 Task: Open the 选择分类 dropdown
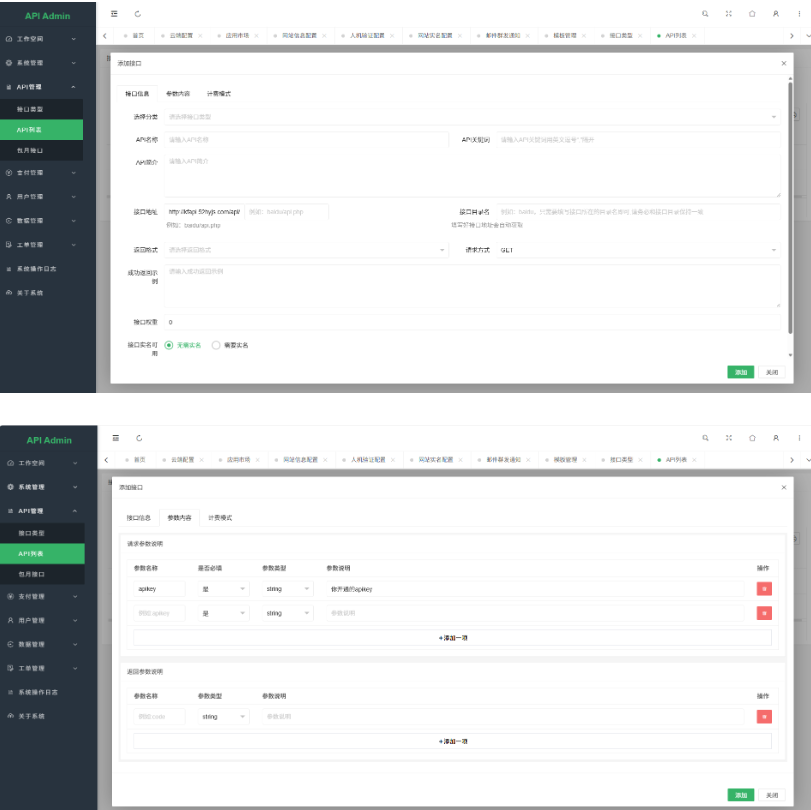click(x=472, y=117)
